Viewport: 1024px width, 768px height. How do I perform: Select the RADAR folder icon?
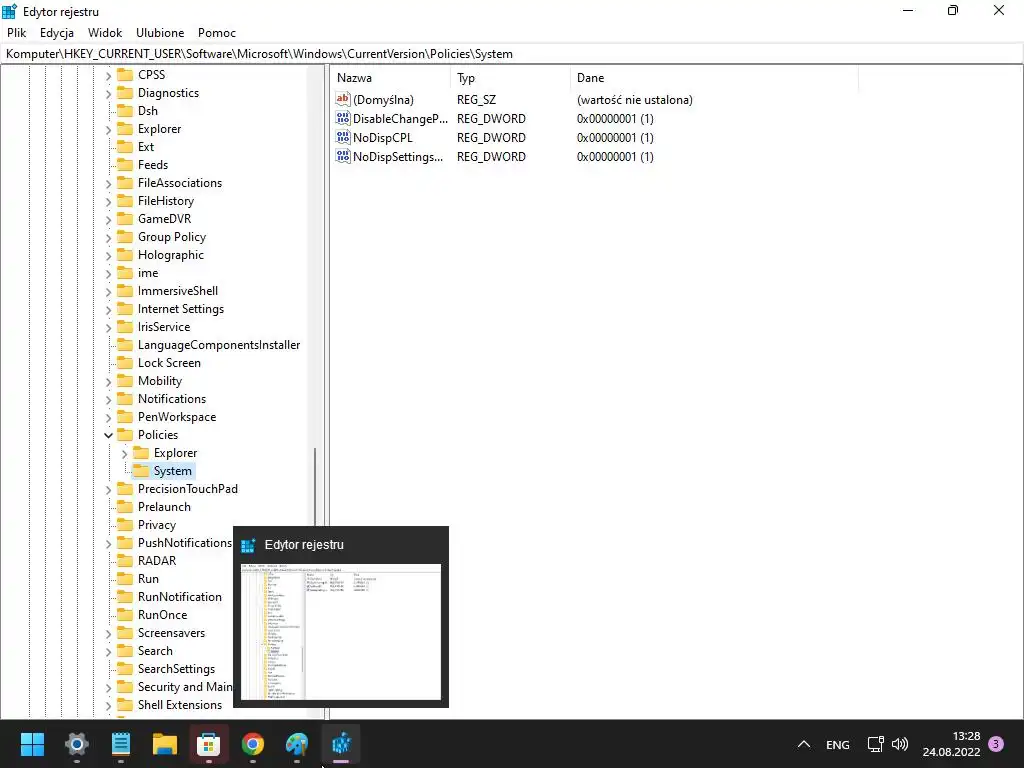(x=125, y=560)
